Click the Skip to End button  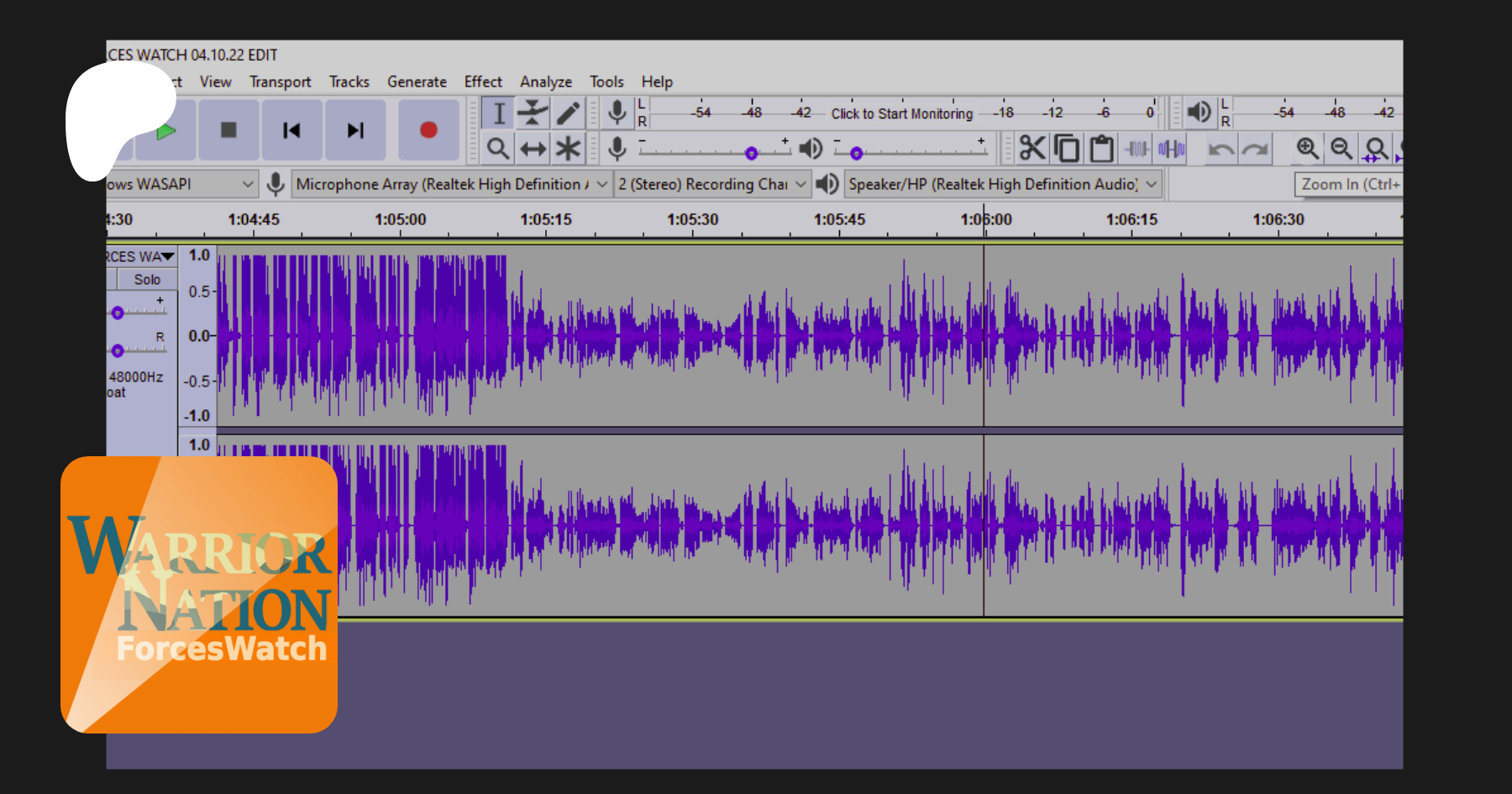[355, 130]
